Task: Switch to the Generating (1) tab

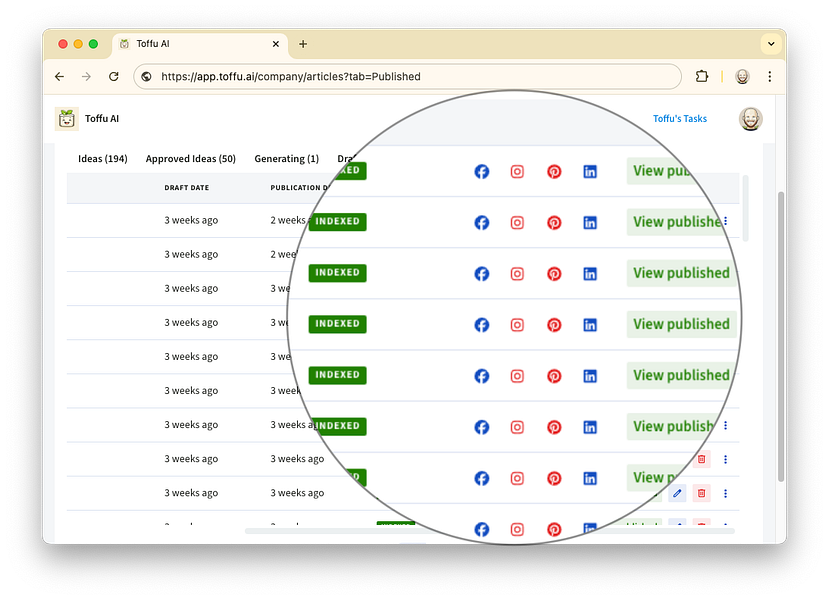Action: (287, 159)
